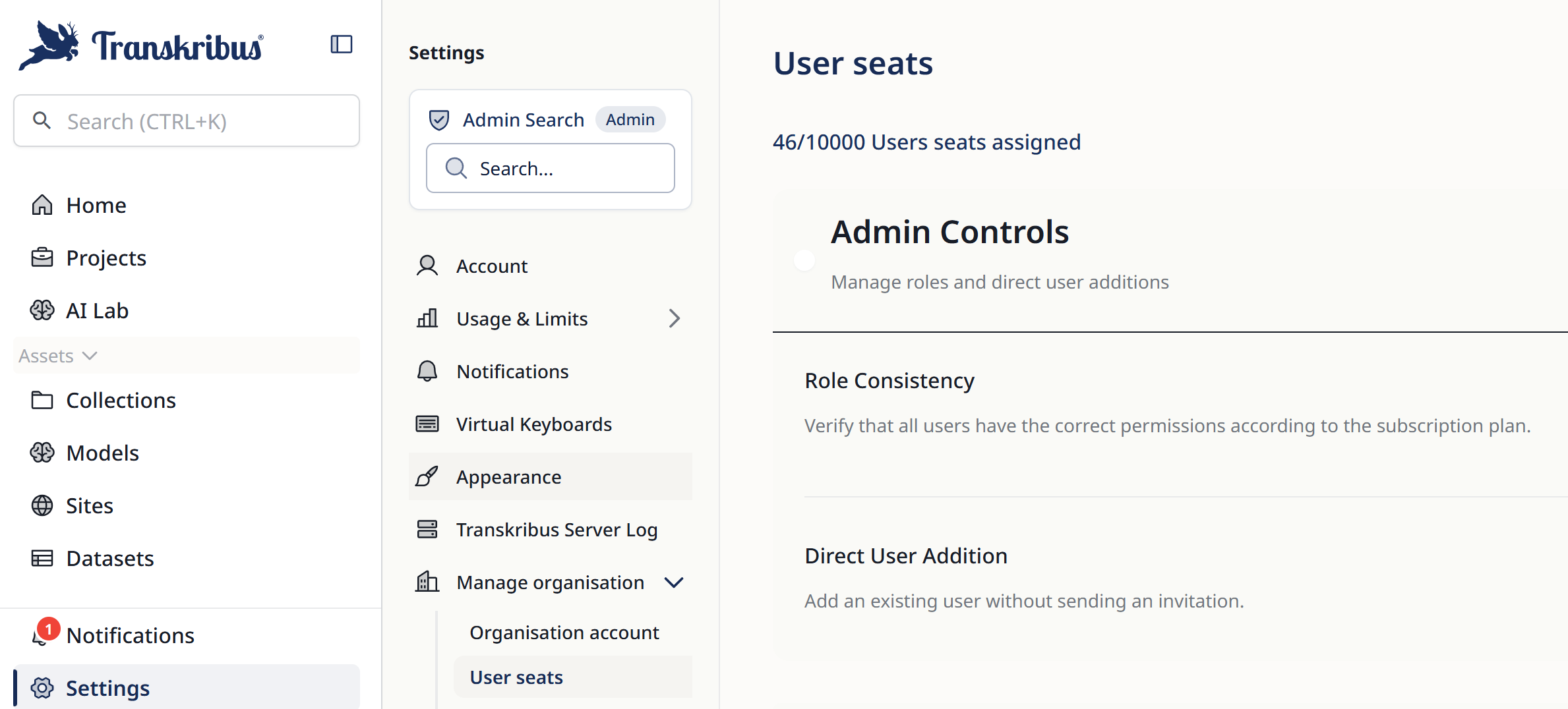Image resolution: width=1568 pixels, height=709 pixels.
Task: Click the Sites globe icon
Action: pos(42,505)
